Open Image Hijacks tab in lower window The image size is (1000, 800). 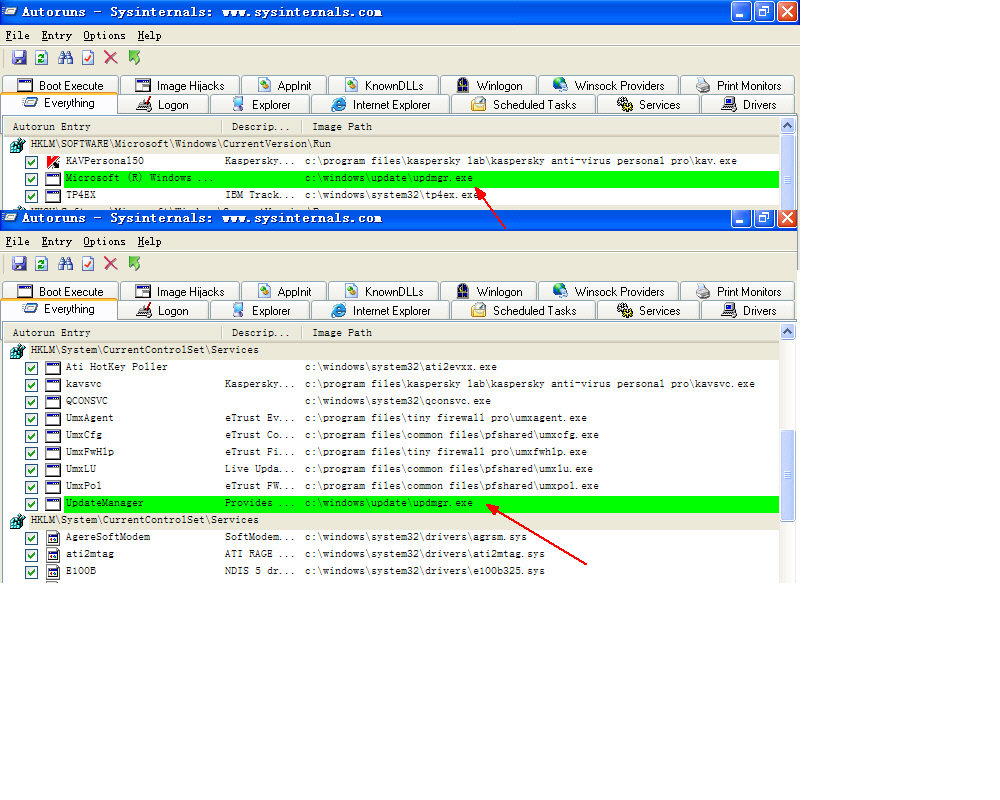tap(180, 292)
